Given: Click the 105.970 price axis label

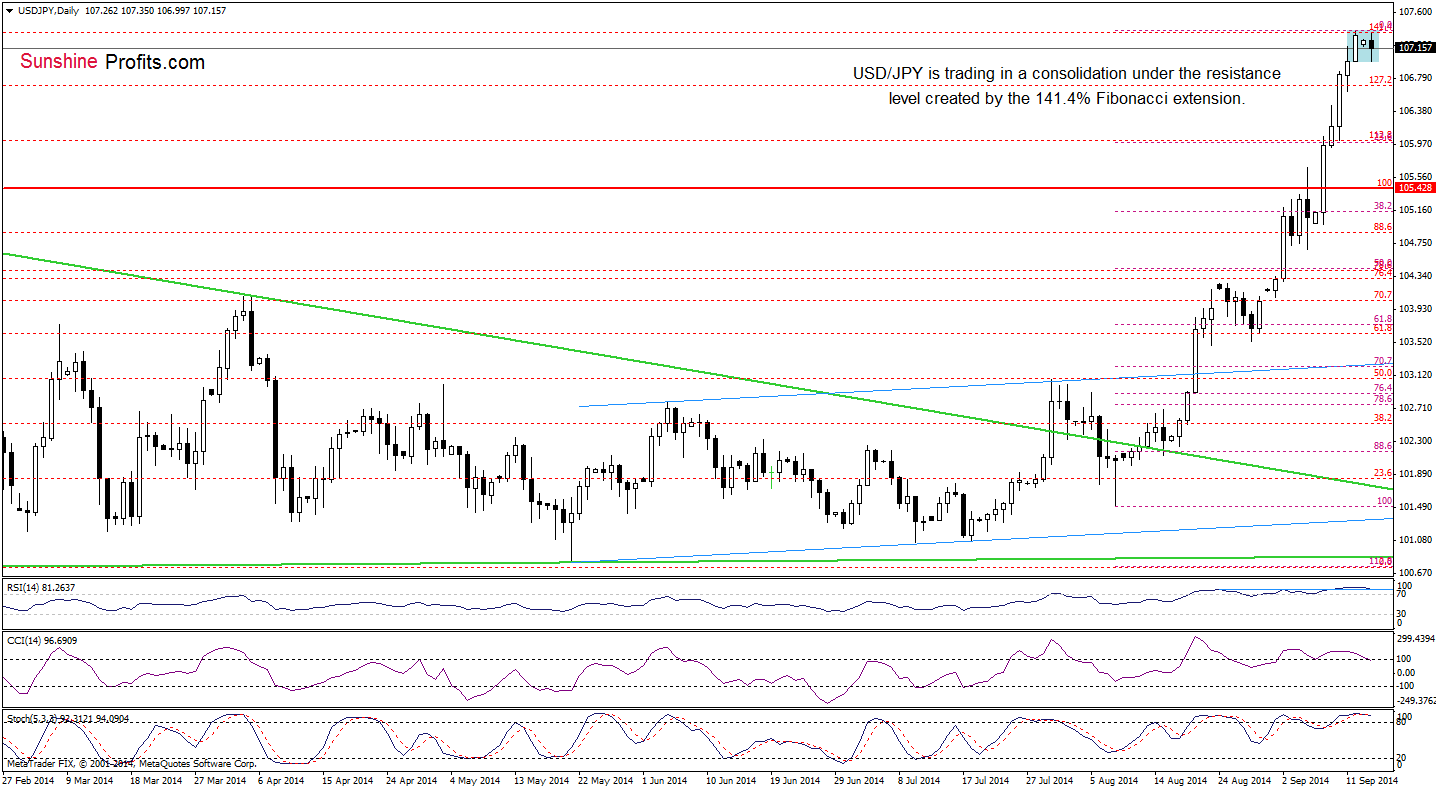Looking at the screenshot, I should click(x=1414, y=143).
